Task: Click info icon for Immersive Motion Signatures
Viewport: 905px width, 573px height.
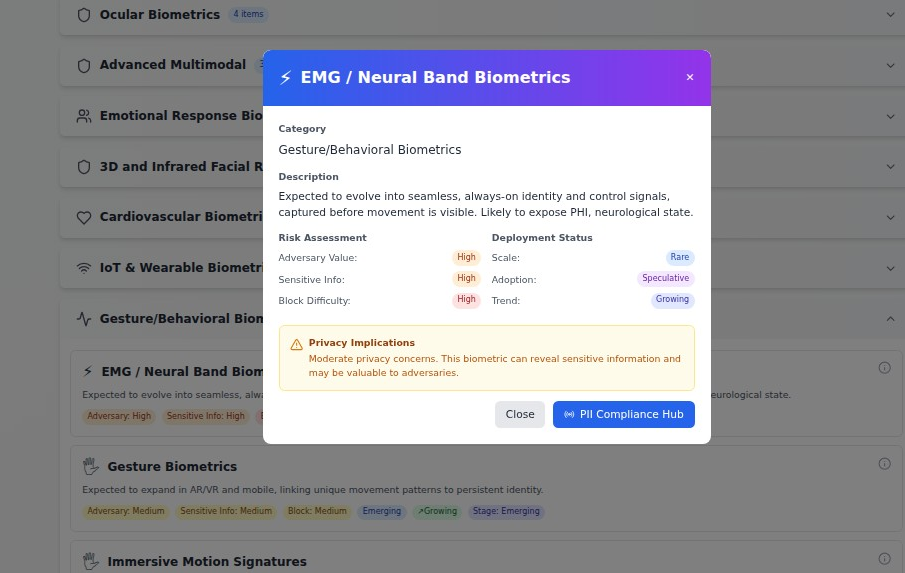Action: (884, 559)
